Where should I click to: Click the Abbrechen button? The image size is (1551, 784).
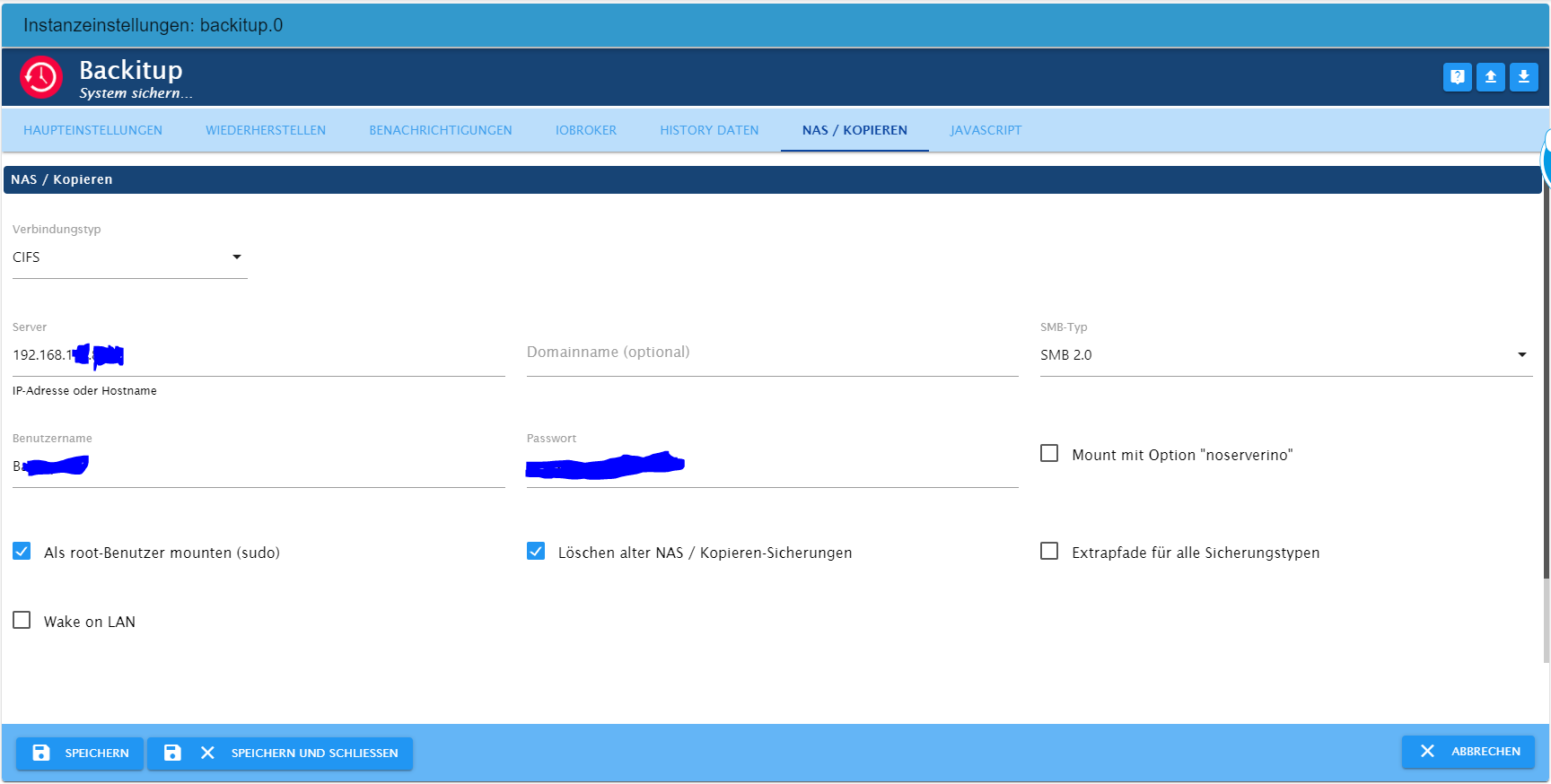pyautogui.click(x=1468, y=752)
